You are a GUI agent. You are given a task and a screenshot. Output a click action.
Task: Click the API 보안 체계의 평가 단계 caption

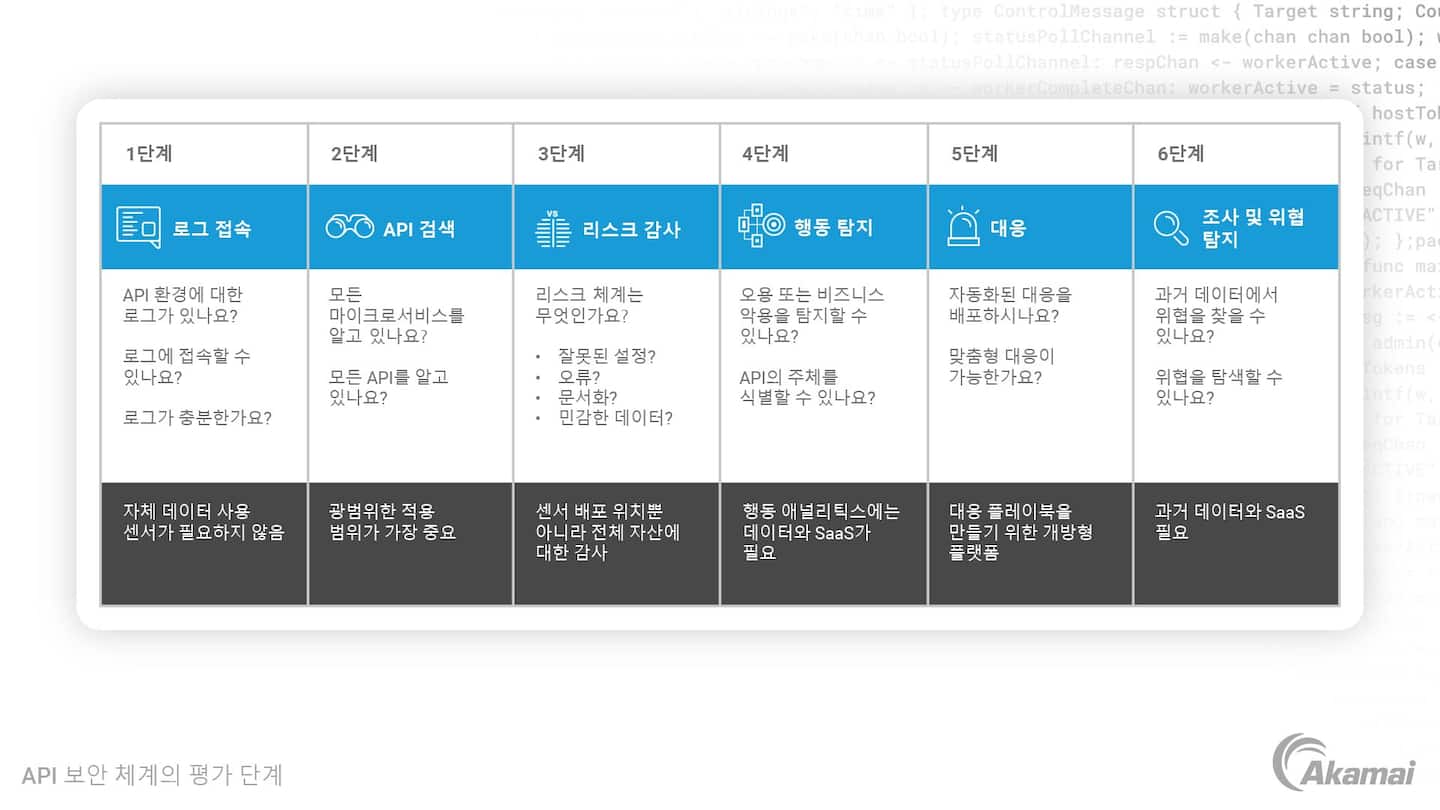[152, 775]
